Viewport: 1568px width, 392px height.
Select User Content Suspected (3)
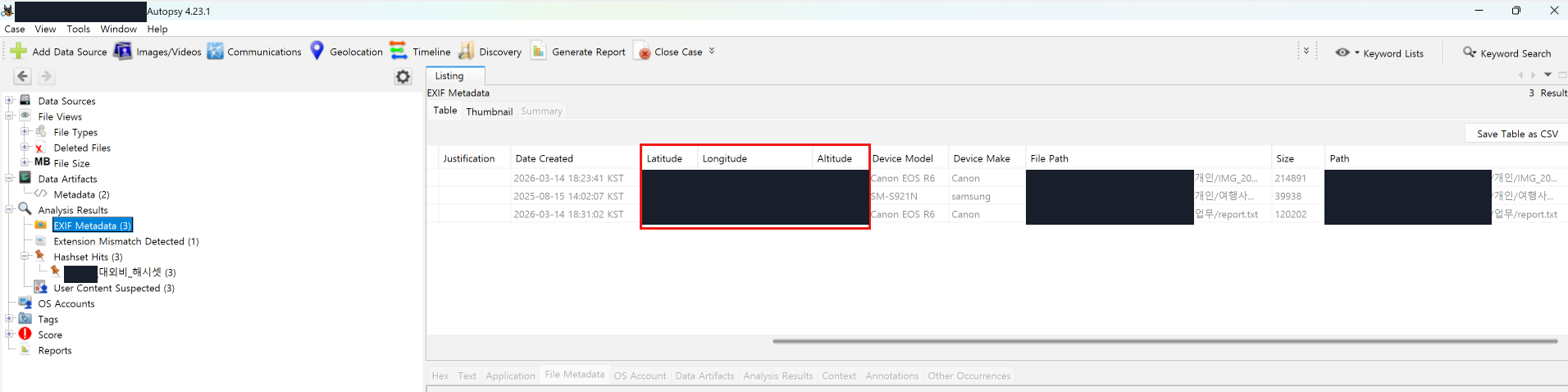[114, 288]
